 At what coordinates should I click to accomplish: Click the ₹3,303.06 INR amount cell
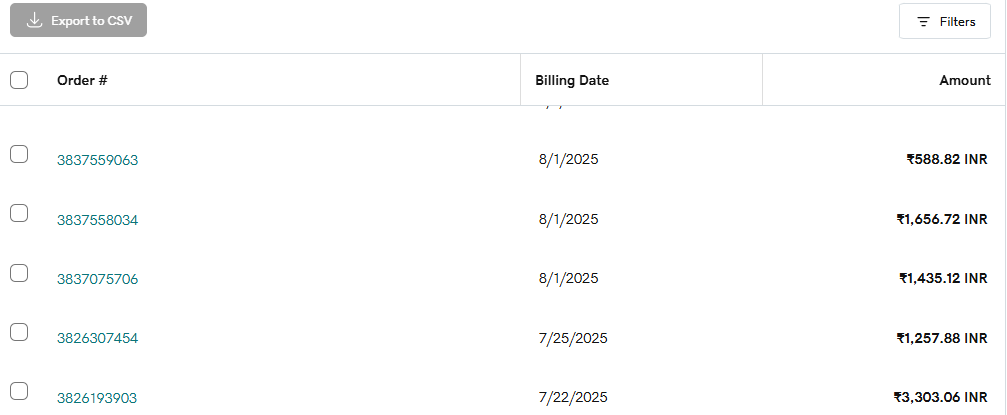click(x=940, y=397)
